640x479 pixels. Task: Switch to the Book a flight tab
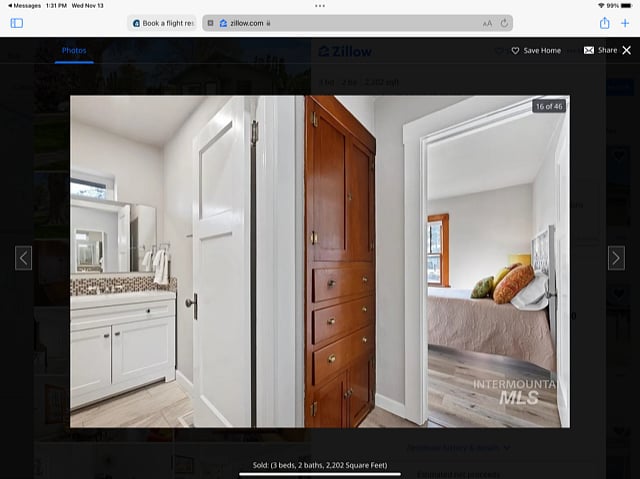pyautogui.click(x=163, y=23)
